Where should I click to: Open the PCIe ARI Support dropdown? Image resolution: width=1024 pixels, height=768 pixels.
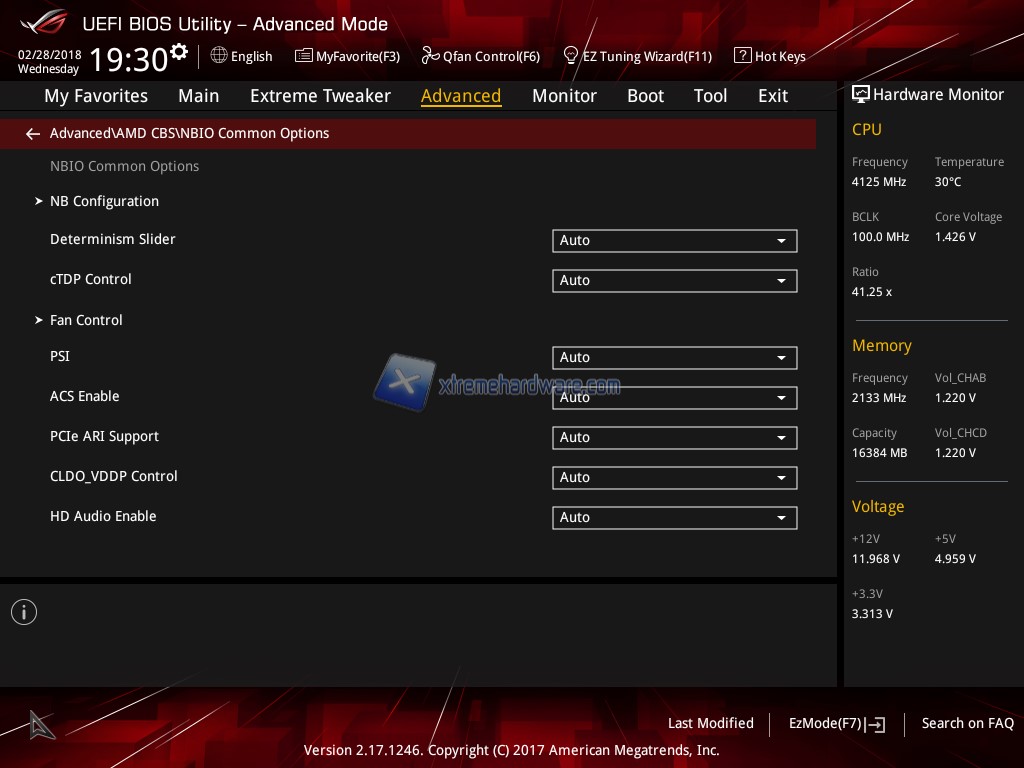tap(674, 438)
